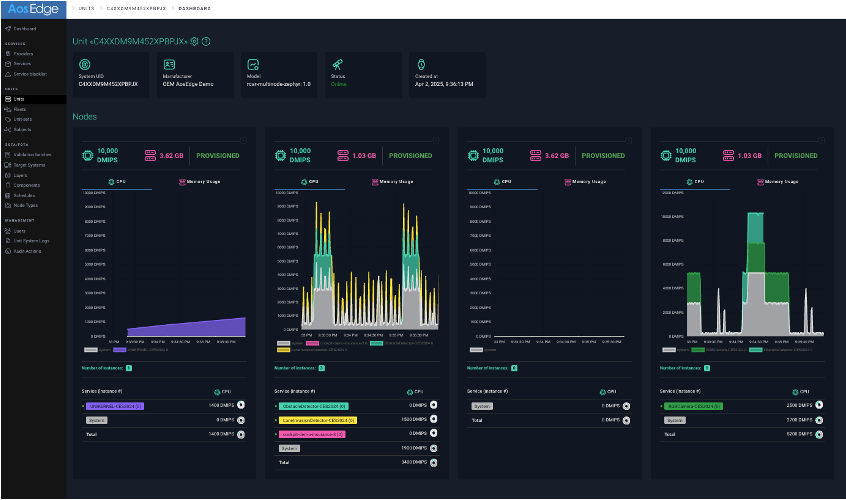Click the AosEdge logo
The width and height of the screenshot is (846, 500).
tap(34, 9)
